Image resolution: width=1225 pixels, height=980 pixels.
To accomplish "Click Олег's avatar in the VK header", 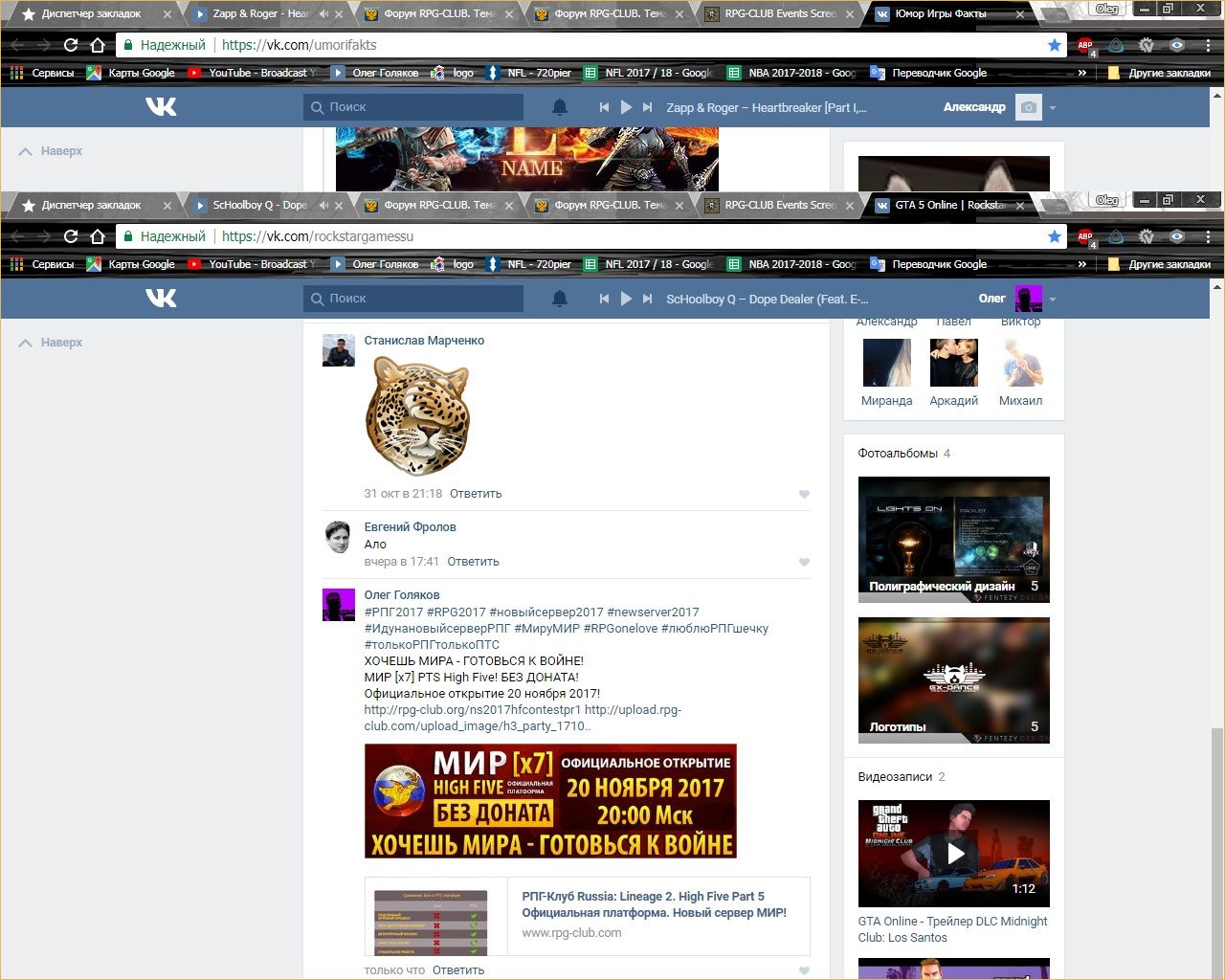I will (x=1029, y=299).
